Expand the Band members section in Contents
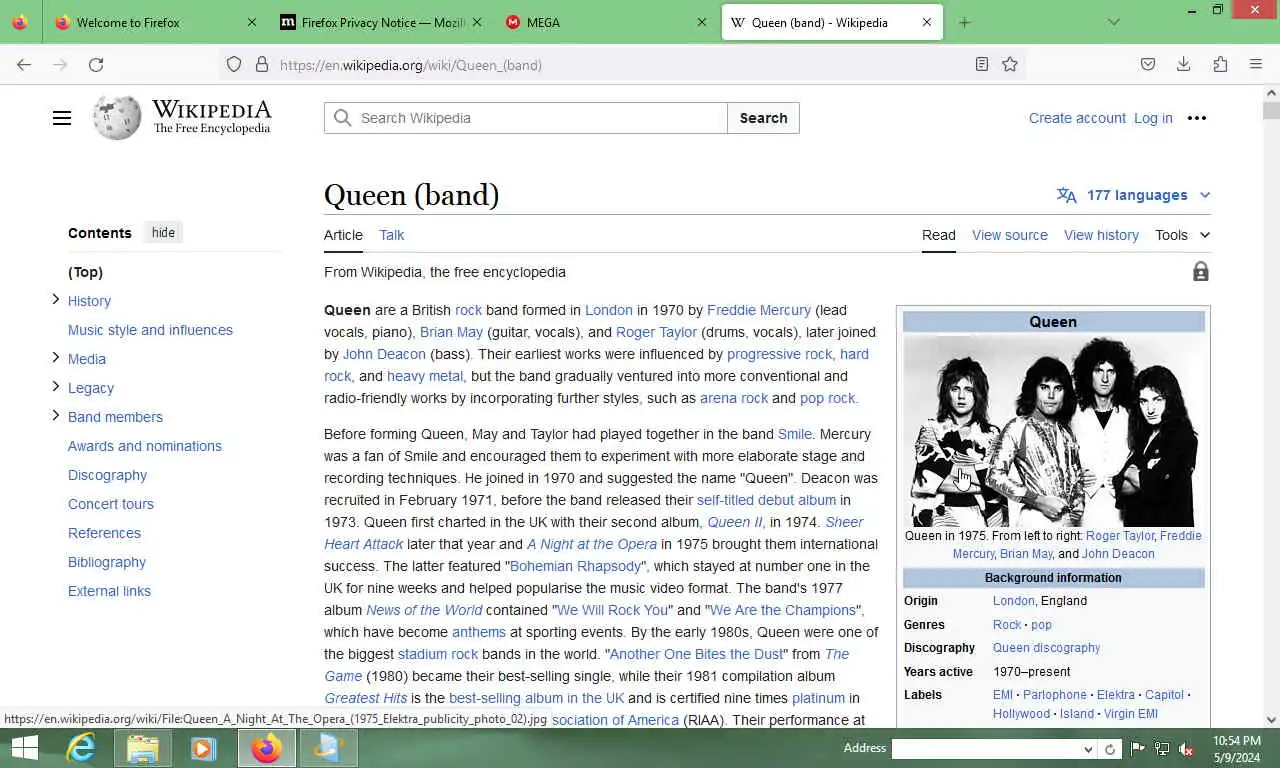 coord(56,415)
